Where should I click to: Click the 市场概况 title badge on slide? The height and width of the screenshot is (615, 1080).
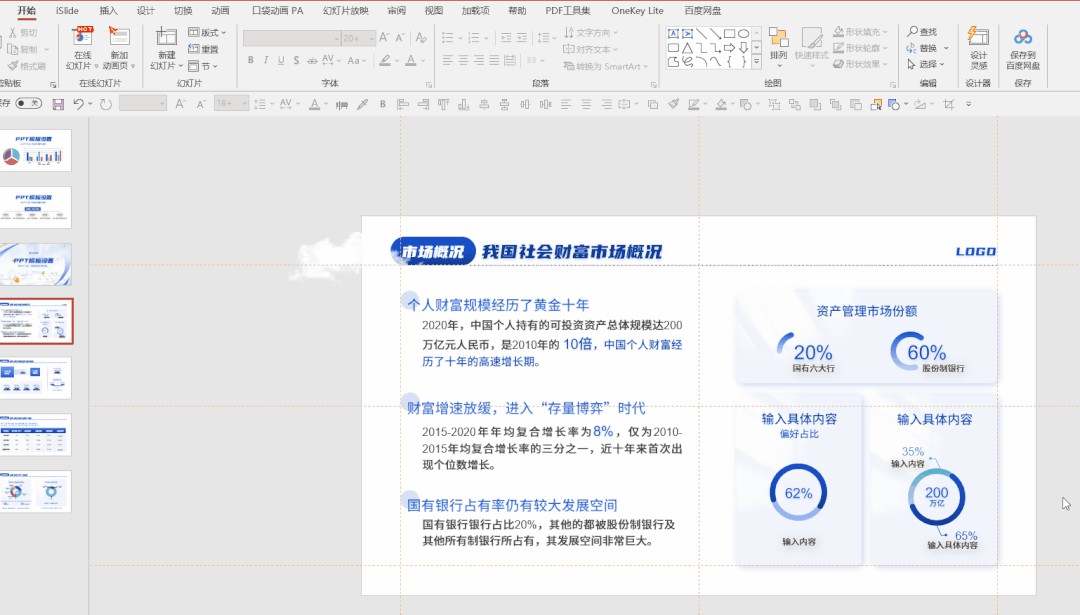pos(433,251)
